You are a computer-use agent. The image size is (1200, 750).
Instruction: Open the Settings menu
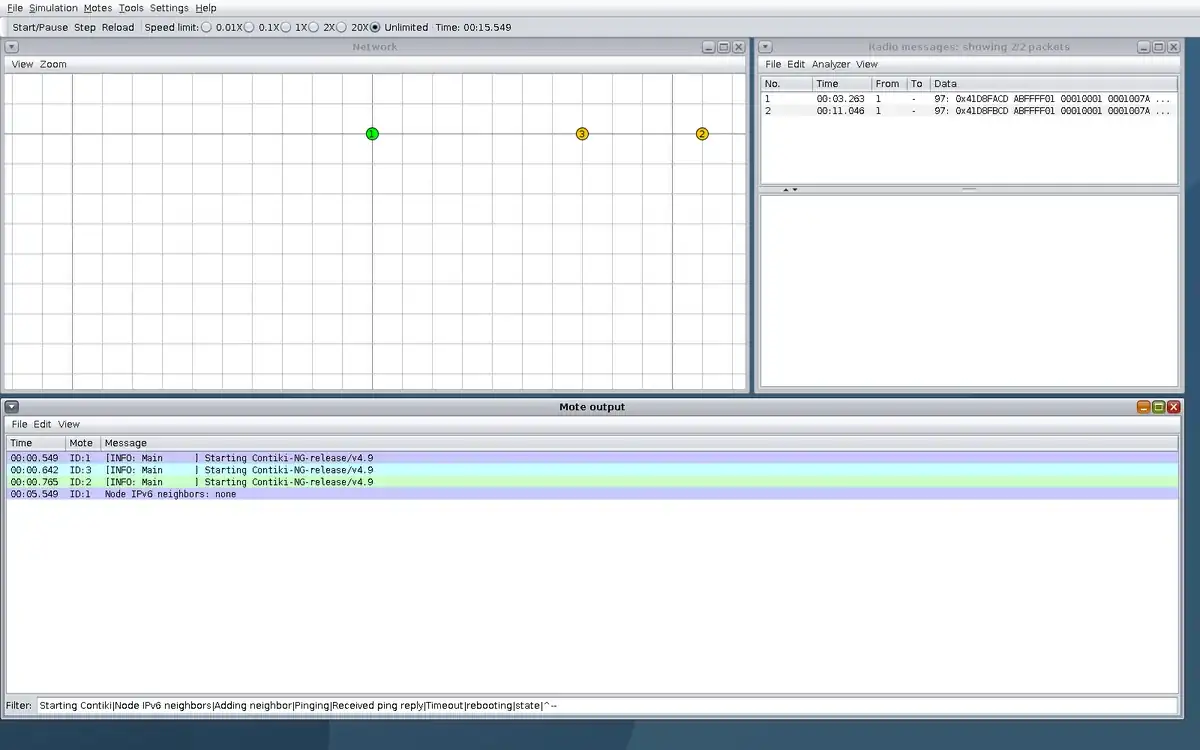coord(169,8)
